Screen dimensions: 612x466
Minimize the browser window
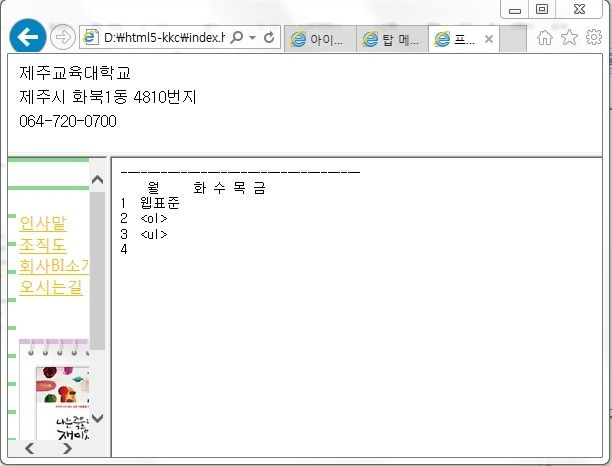pos(515,10)
